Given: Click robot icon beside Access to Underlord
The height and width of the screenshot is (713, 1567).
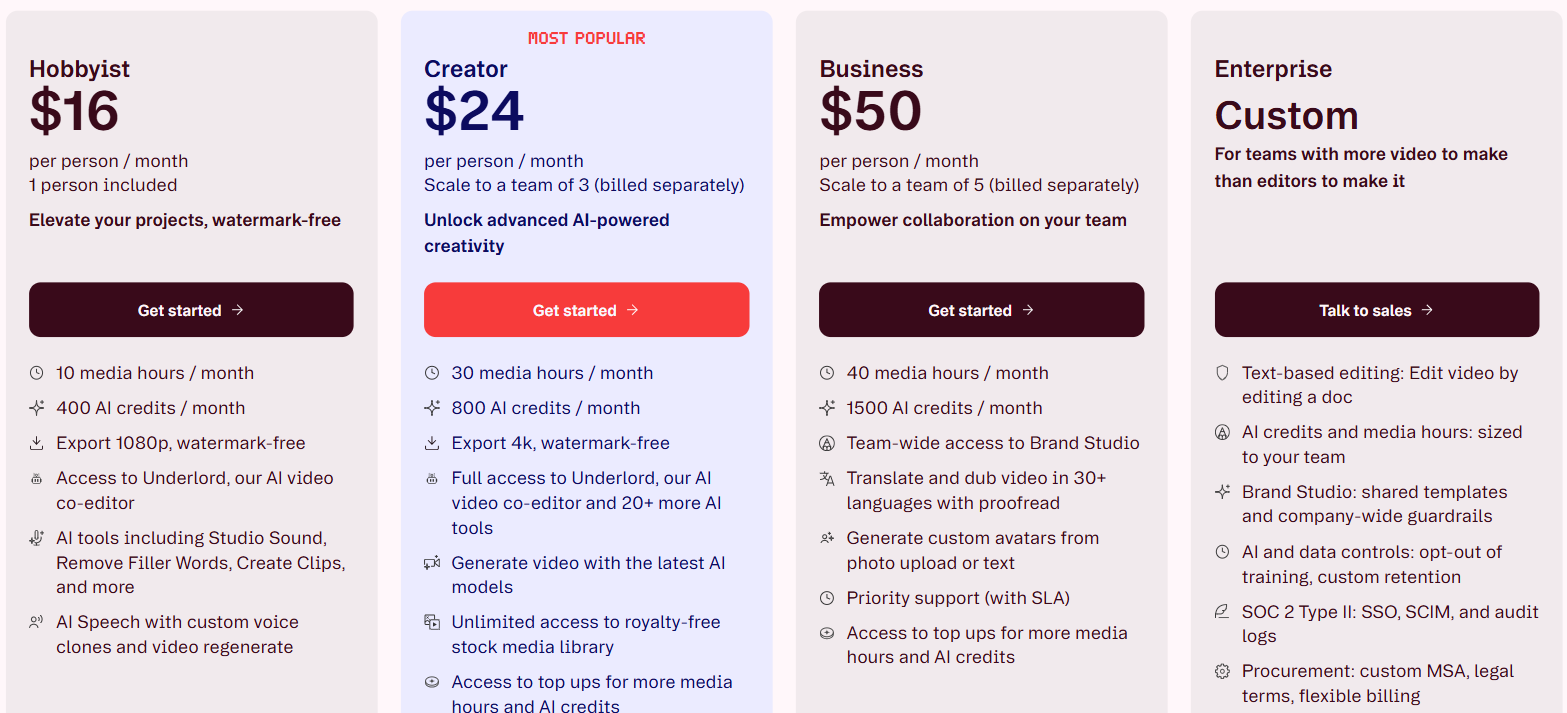Looking at the screenshot, I should click(x=37, y=479).
